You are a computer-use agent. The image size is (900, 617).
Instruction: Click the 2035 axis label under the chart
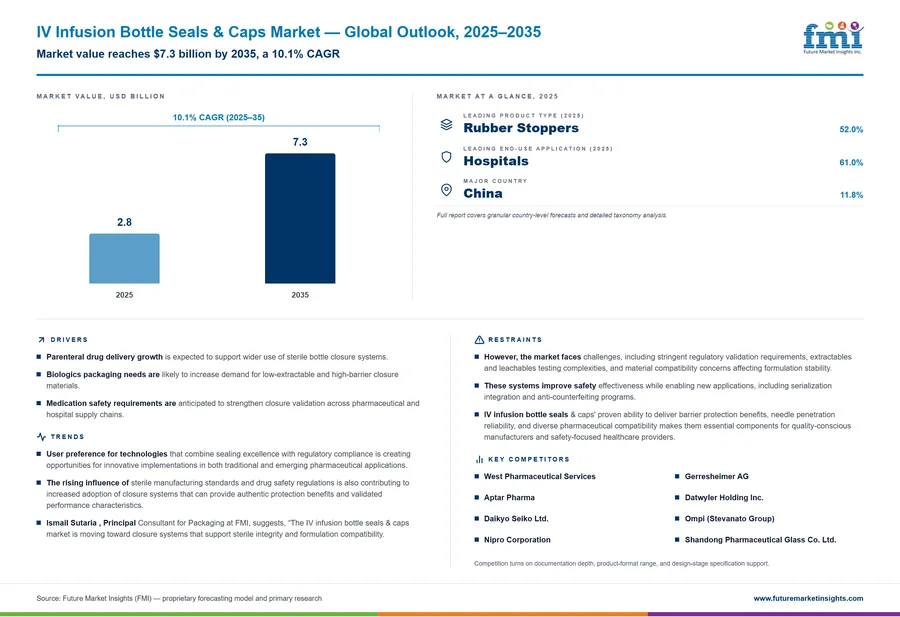[x=300, y=295]
